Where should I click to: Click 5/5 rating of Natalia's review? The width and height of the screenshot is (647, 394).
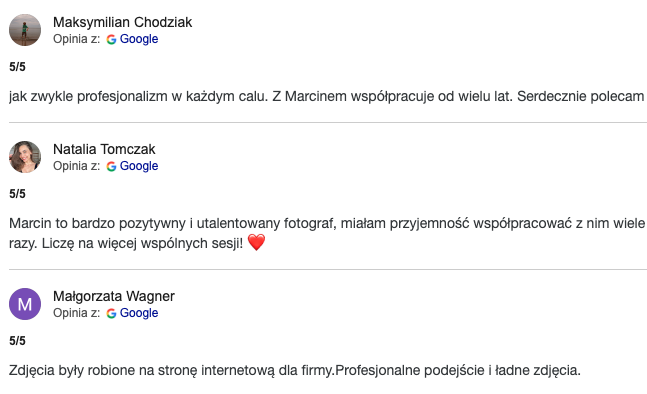17,194
